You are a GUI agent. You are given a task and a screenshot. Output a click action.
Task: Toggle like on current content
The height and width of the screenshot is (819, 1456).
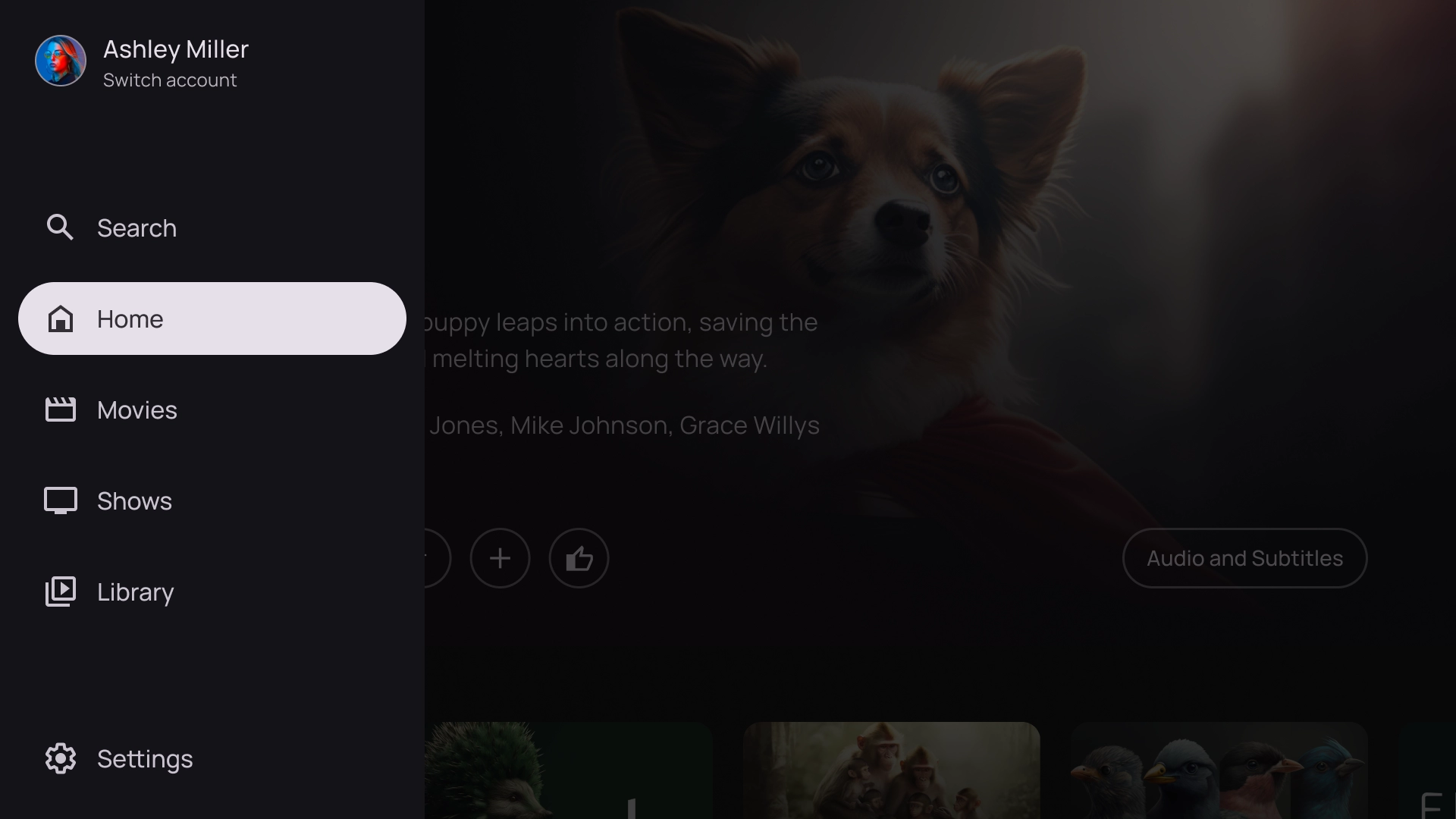point(579,558)
